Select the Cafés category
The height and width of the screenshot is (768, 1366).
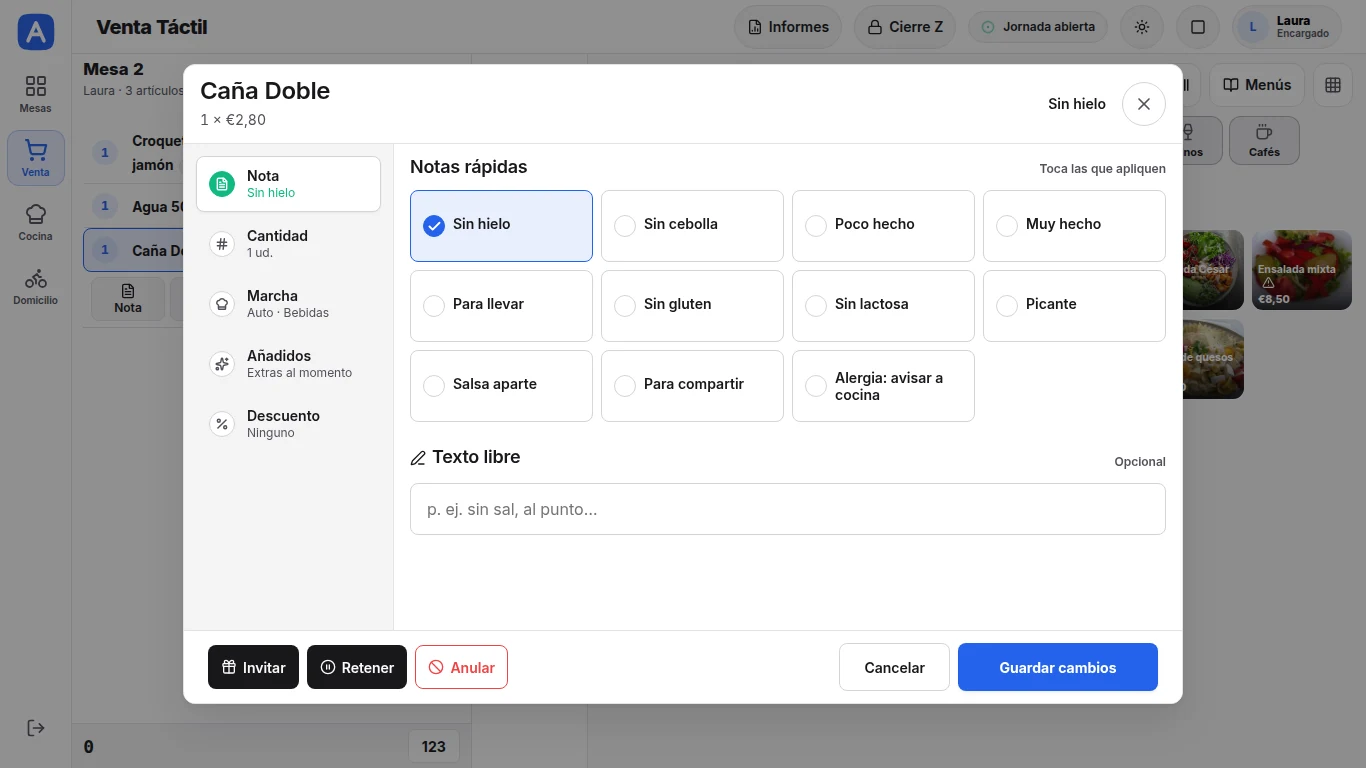click(1264, 141)
